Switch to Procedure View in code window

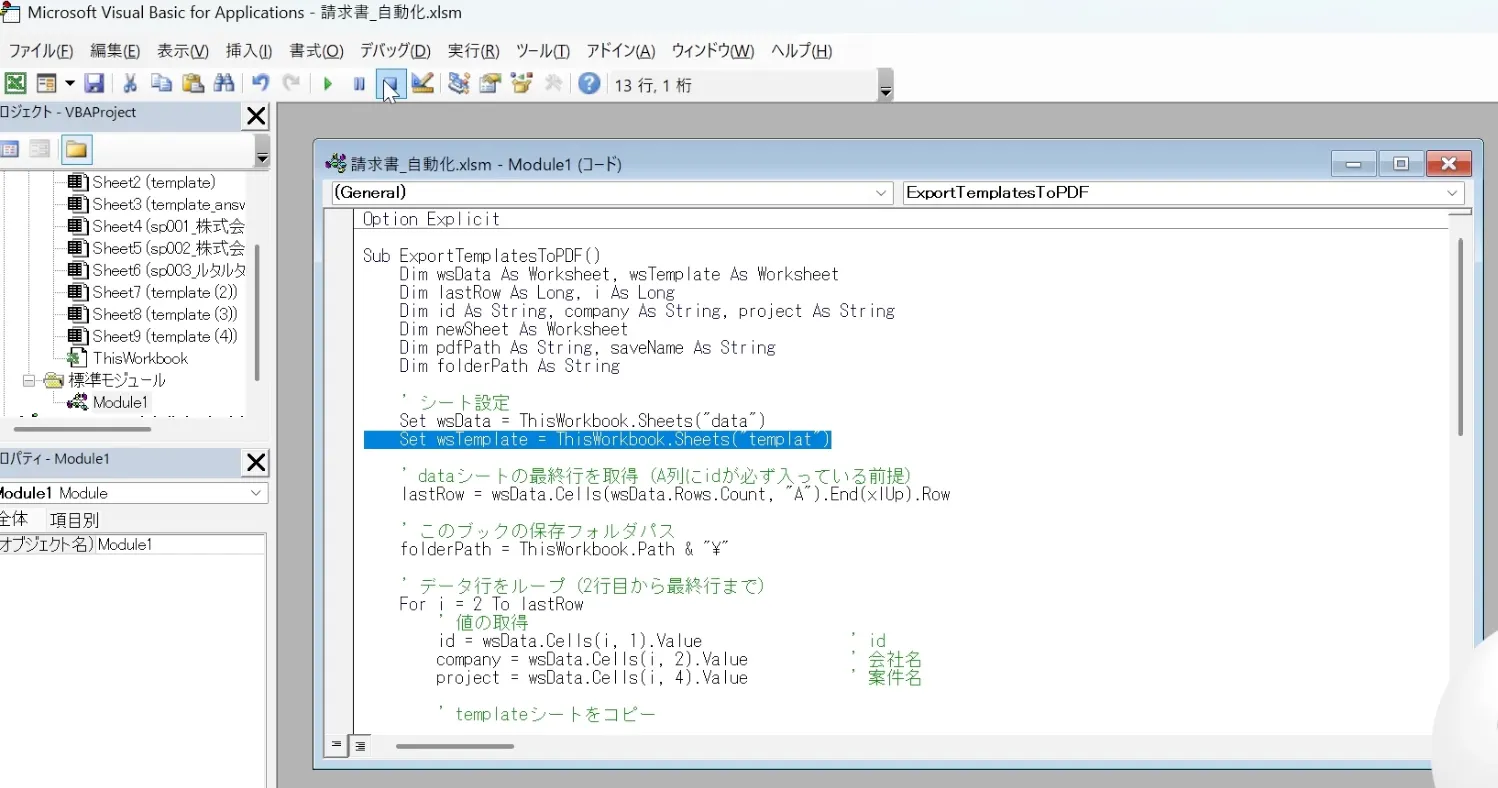coord(336,745)
